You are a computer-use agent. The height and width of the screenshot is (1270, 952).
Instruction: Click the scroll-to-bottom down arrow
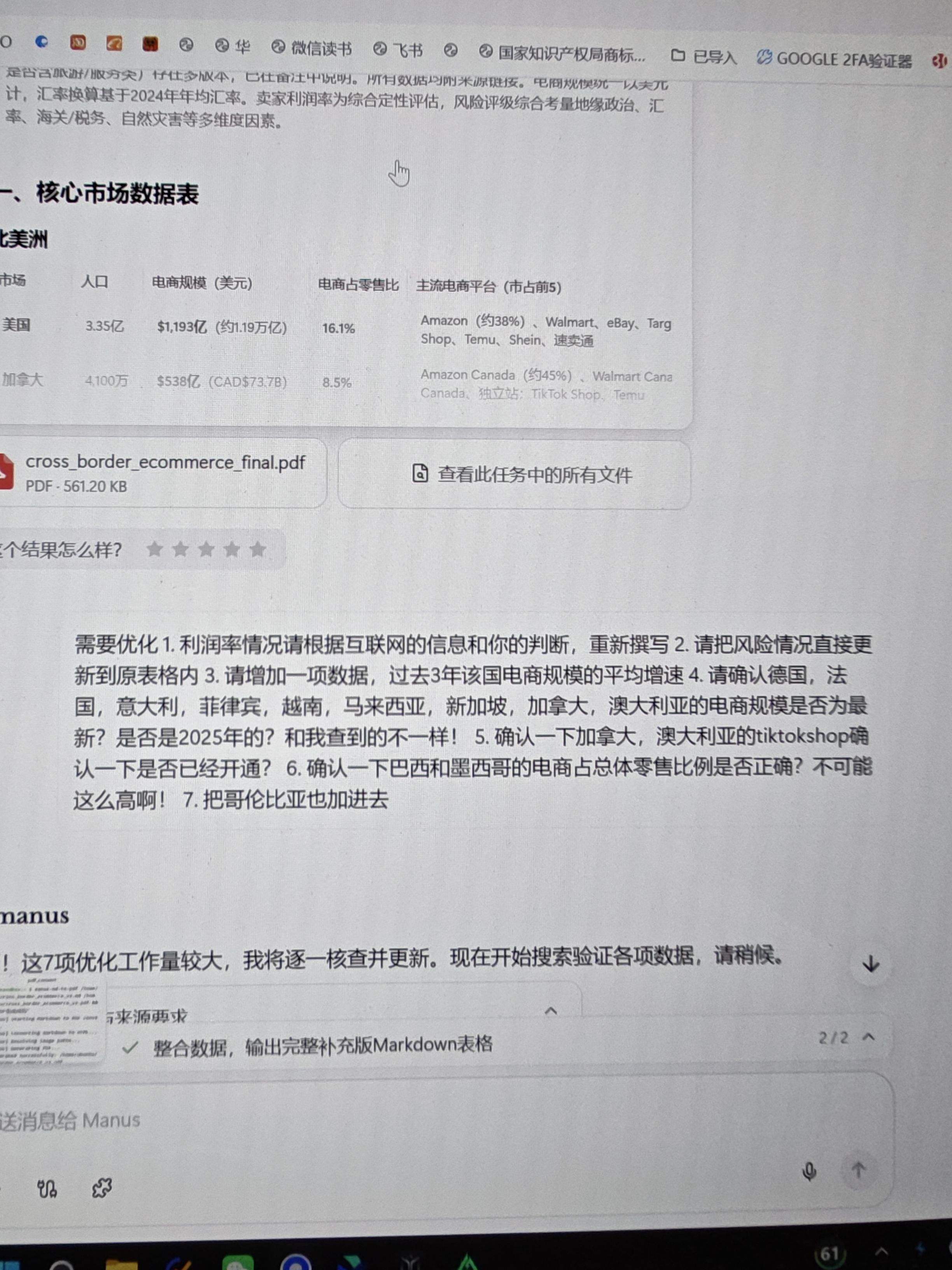point(870,964)
